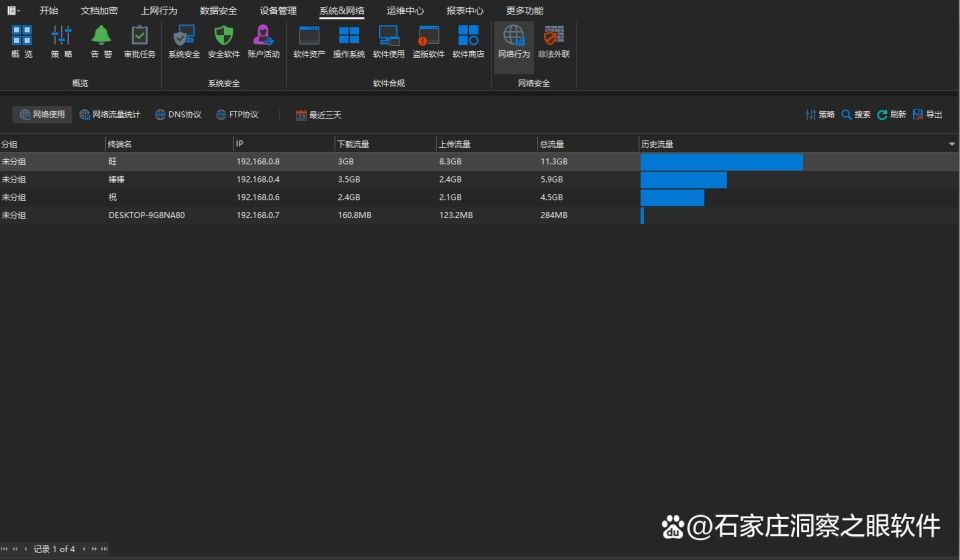Open the DNS协议 sub-tab

[178, 114]
